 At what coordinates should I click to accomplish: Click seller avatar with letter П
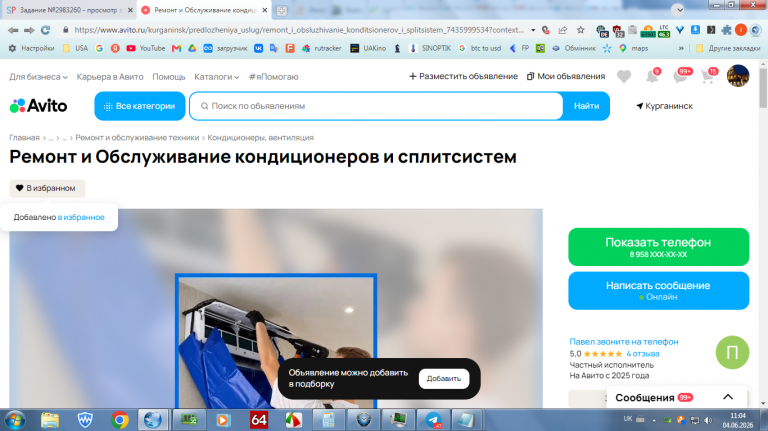pos(732,352)
